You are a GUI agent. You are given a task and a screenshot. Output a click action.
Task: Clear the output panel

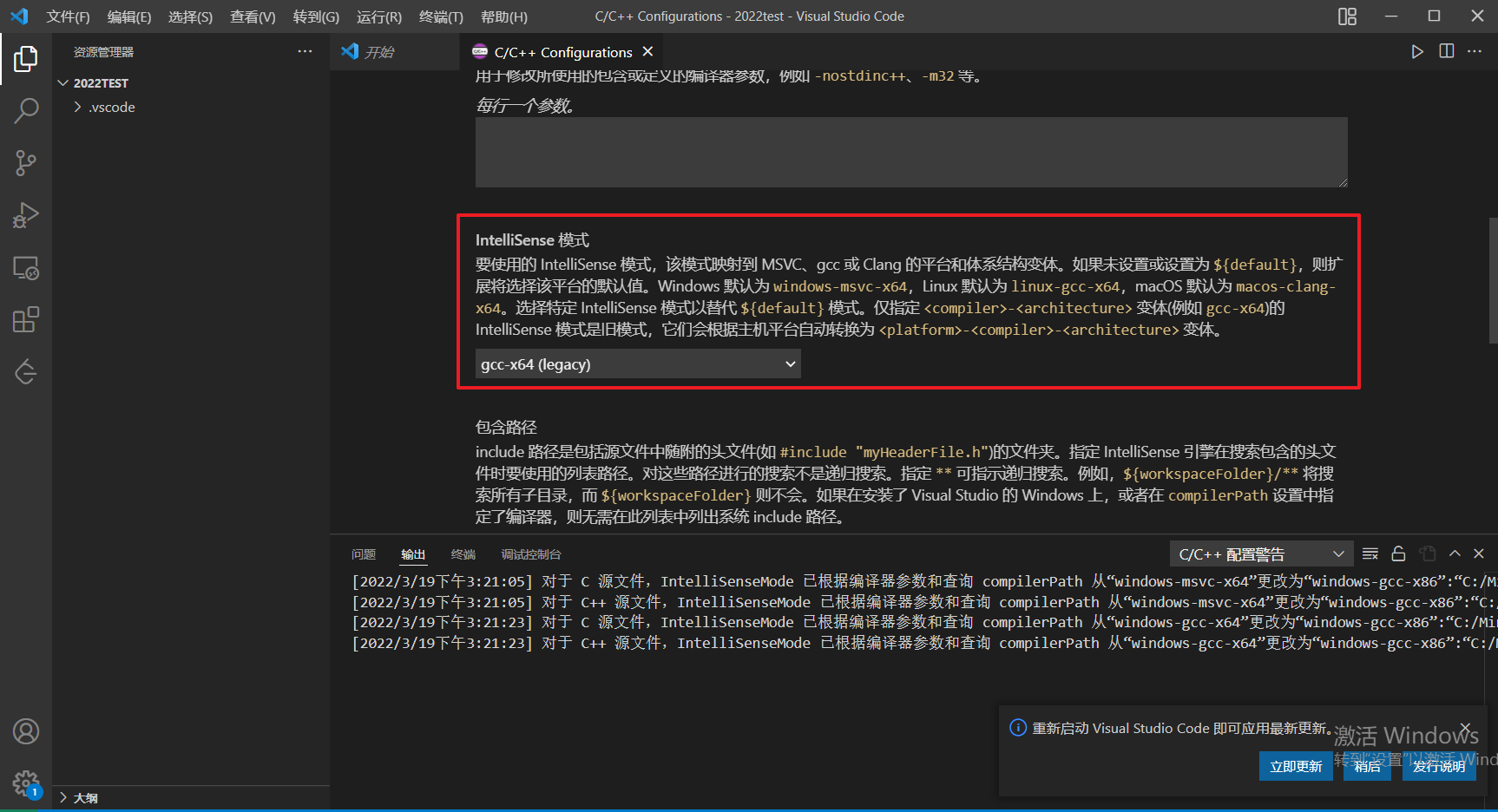1370,553
